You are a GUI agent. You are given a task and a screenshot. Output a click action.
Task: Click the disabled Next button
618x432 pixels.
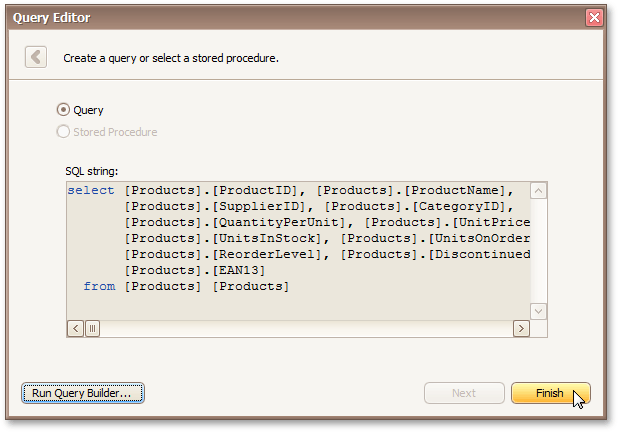(x=464, y=393)
